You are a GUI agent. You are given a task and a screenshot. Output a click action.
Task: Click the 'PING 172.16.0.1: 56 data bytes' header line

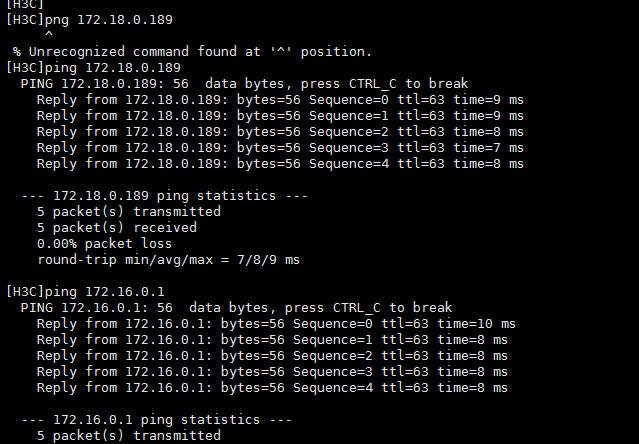[236, 307]
